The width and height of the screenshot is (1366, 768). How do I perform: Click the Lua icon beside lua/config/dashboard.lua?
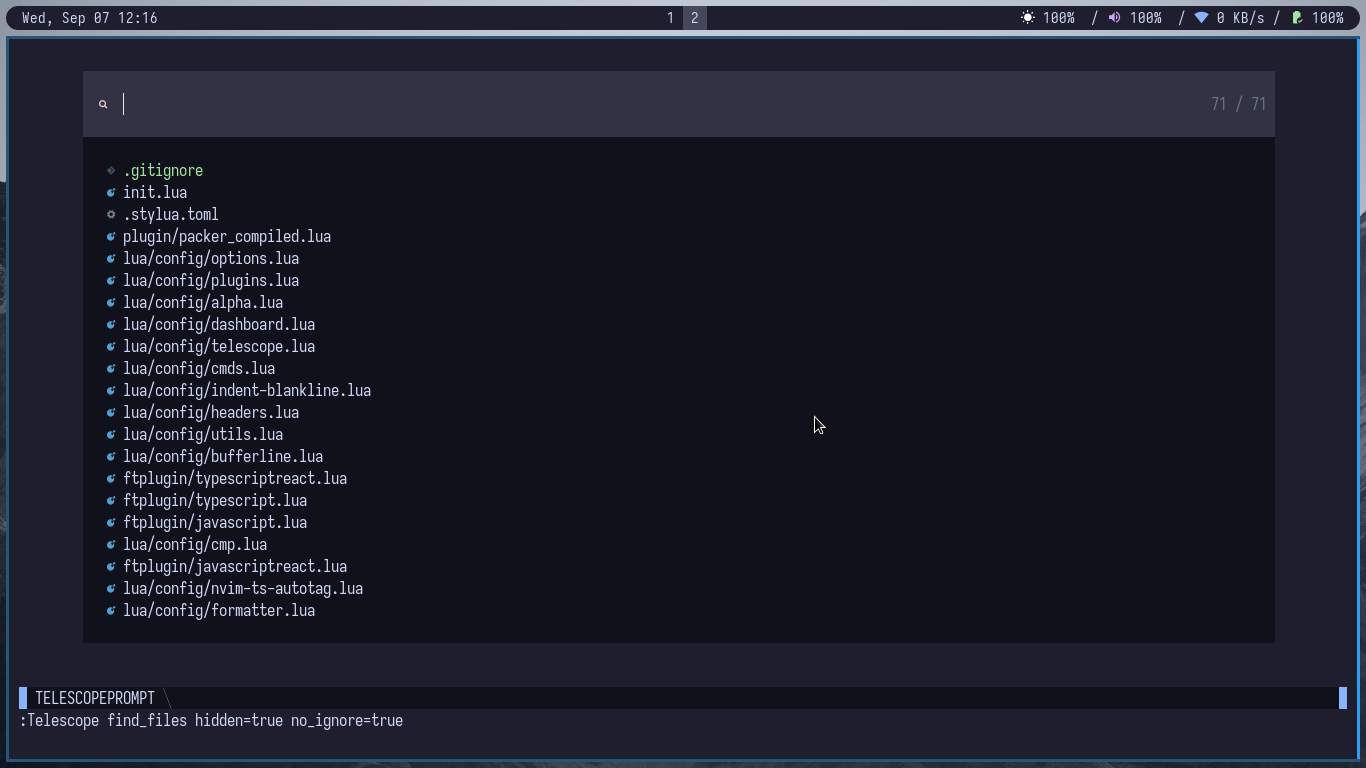(x=111, y=324)
